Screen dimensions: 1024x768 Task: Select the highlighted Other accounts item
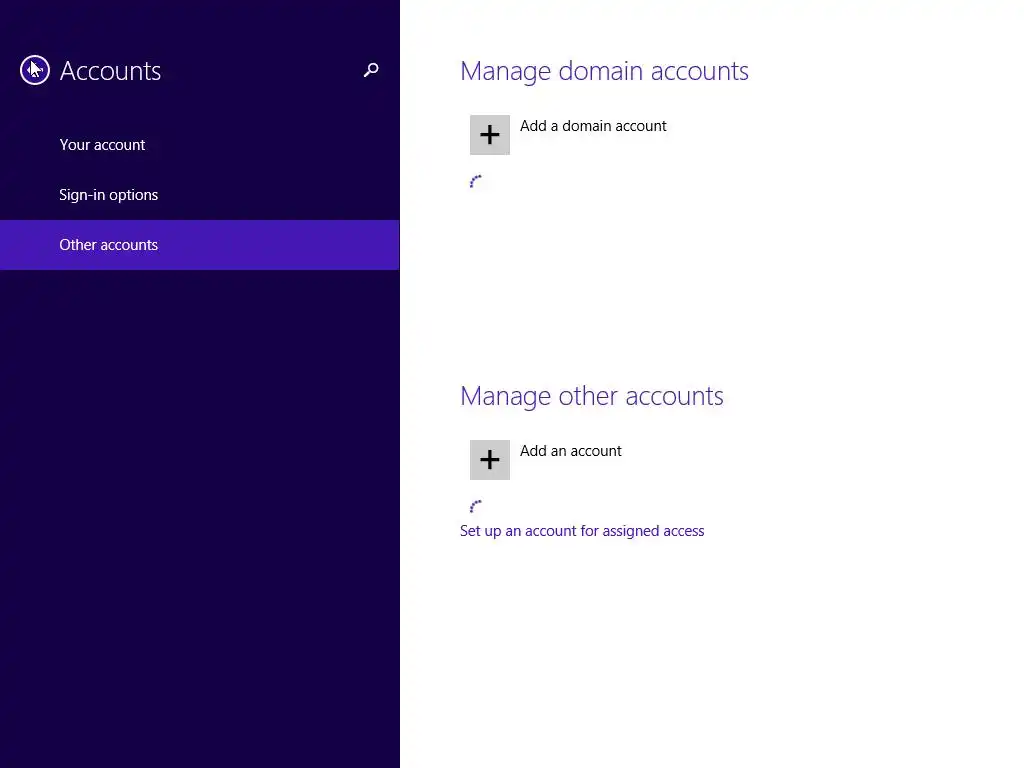click(x=200, y=245)
